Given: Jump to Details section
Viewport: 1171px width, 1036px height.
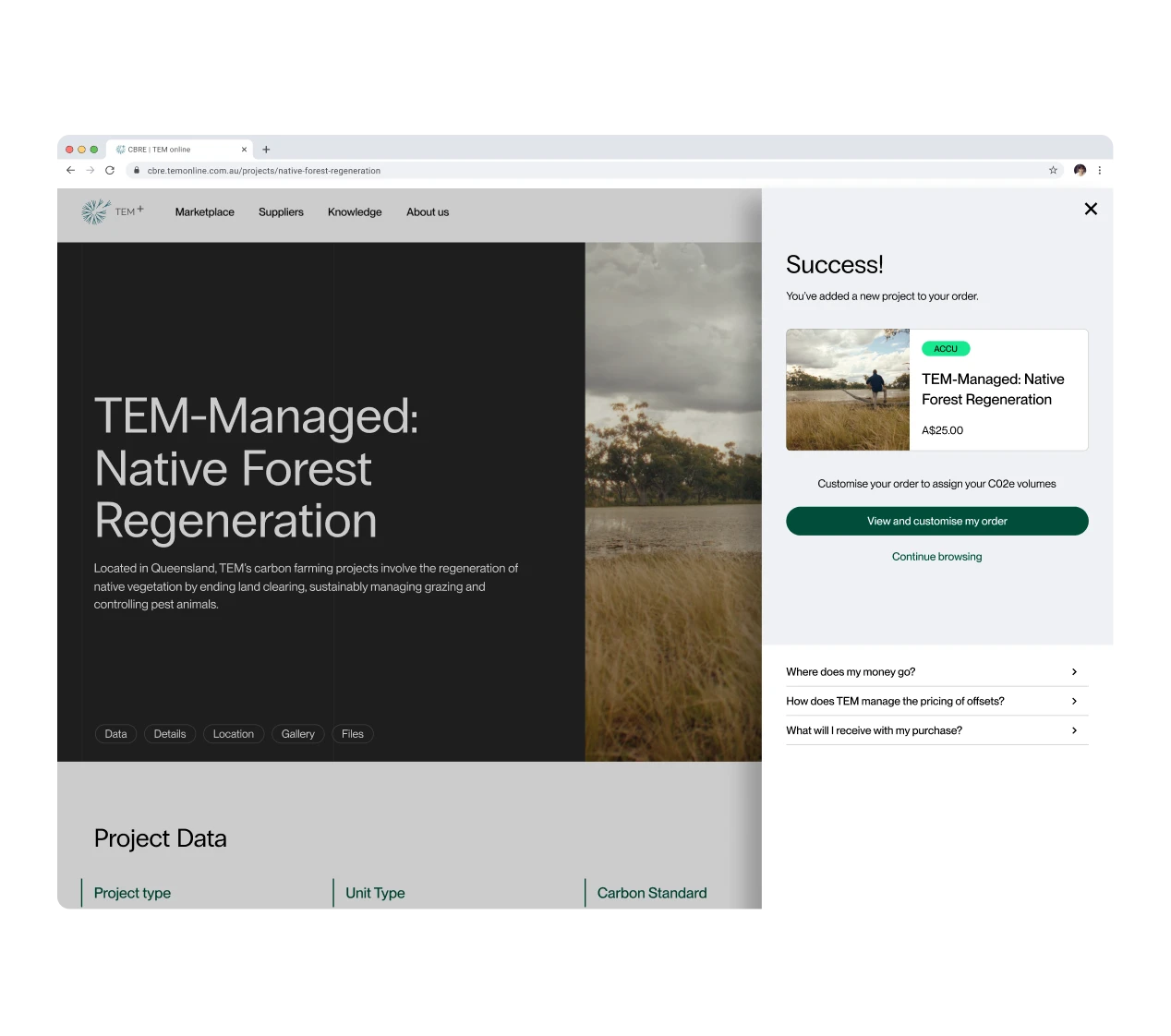Looking at the screenshot, I should point(170,734).
